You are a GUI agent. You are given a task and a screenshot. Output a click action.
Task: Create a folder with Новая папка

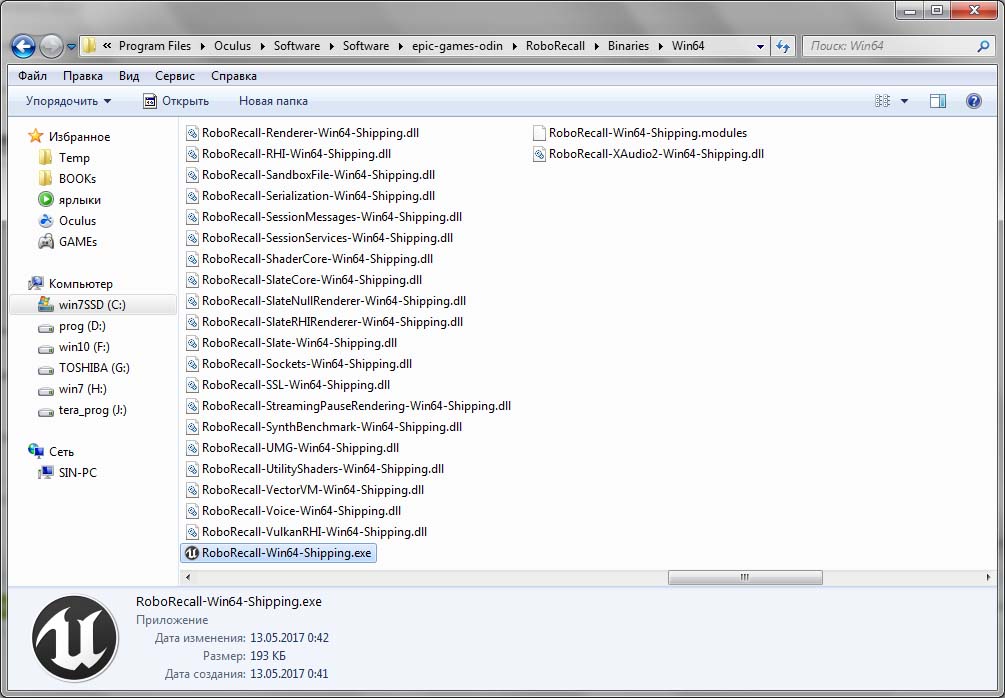click(273, 101)
